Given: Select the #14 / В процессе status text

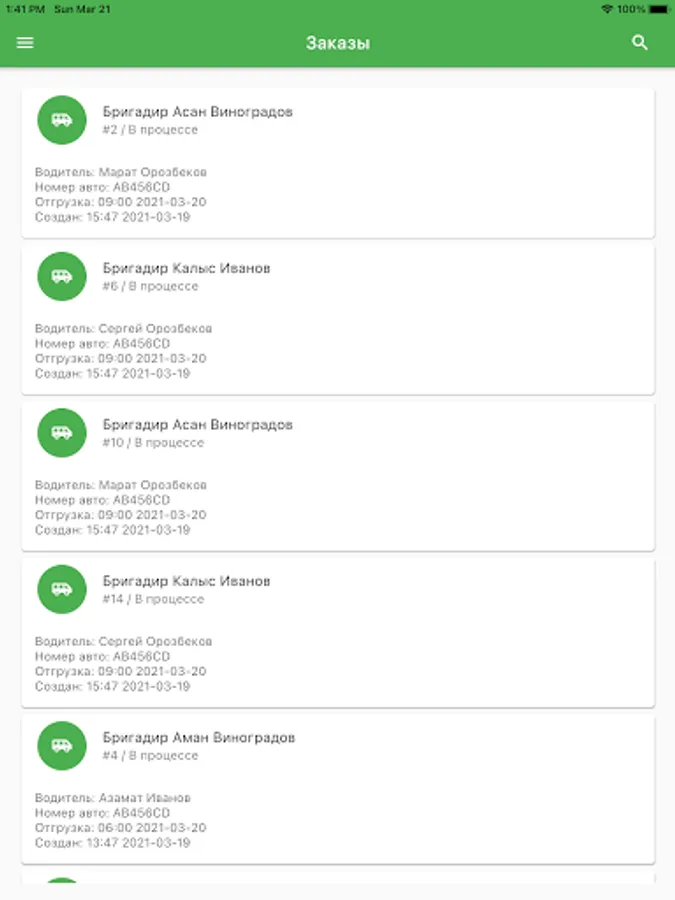Looking at the screenshot, I should 153,599.
